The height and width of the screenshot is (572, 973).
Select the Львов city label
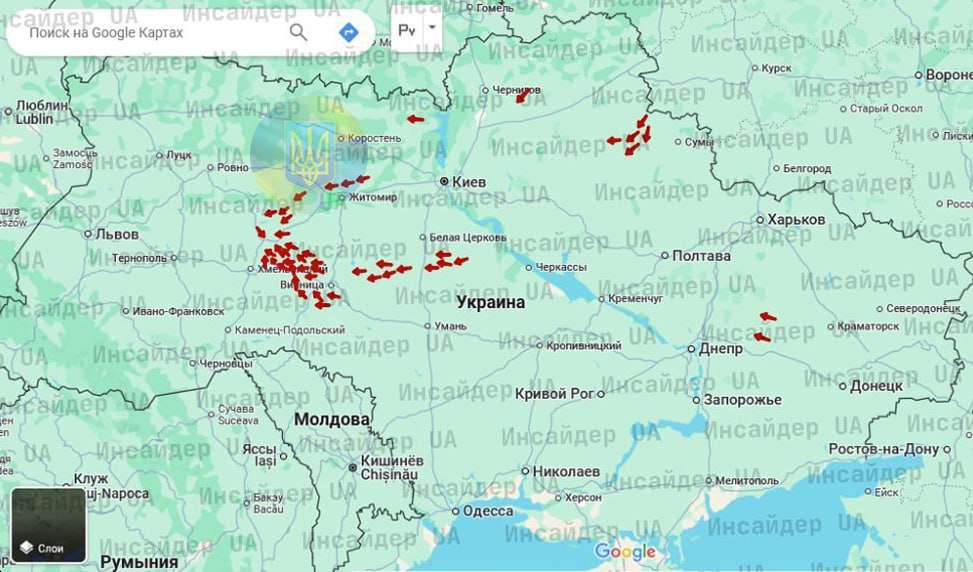tap(117, 234)
